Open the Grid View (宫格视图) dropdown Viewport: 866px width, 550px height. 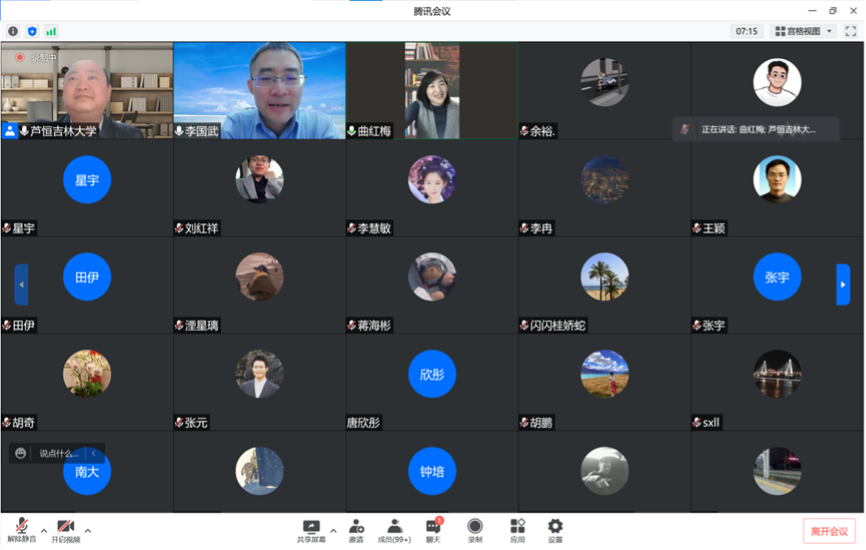click(804, 31)
